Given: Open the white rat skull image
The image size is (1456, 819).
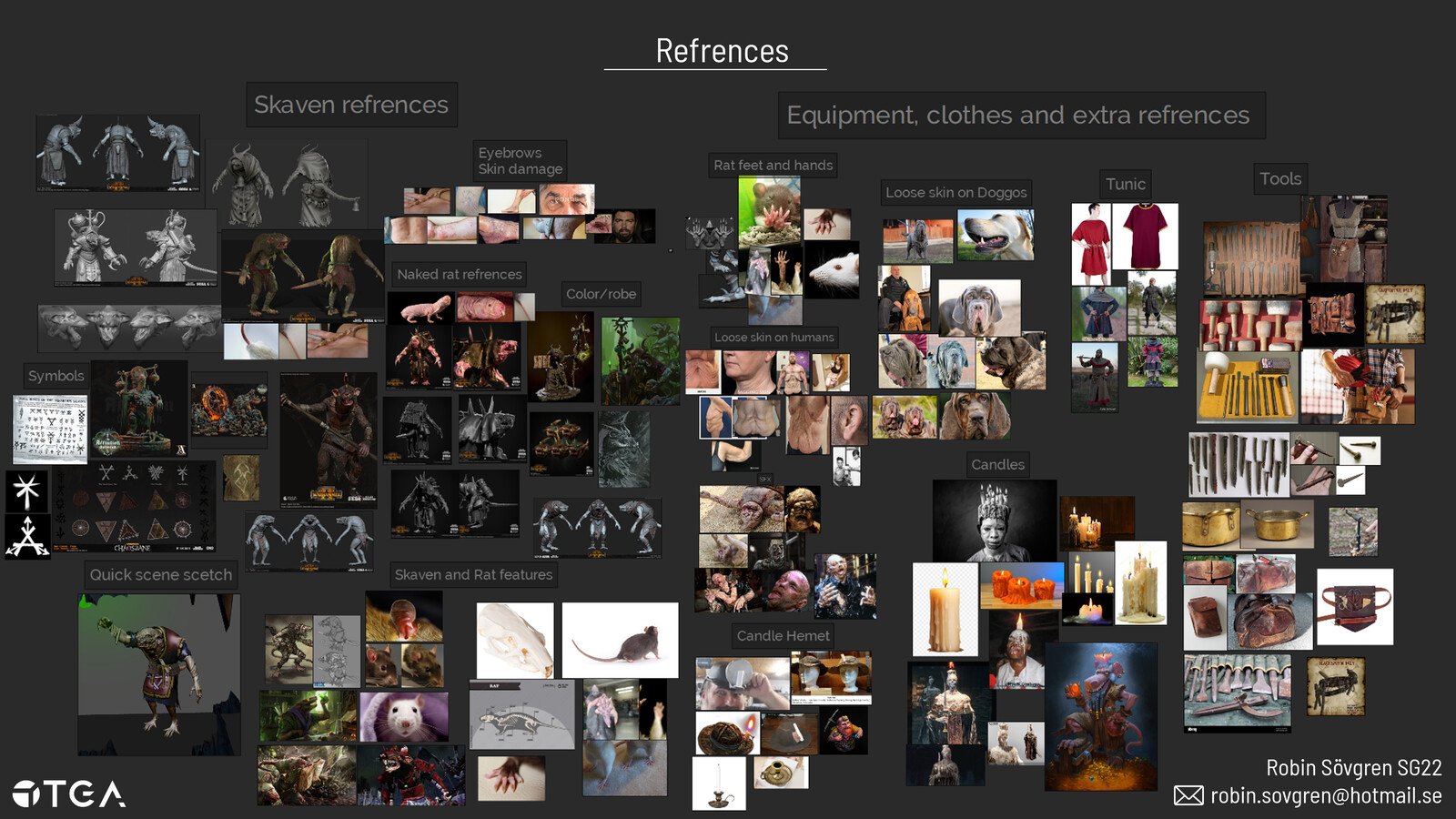Looking at the screenshot, I should tap(515, 640).
